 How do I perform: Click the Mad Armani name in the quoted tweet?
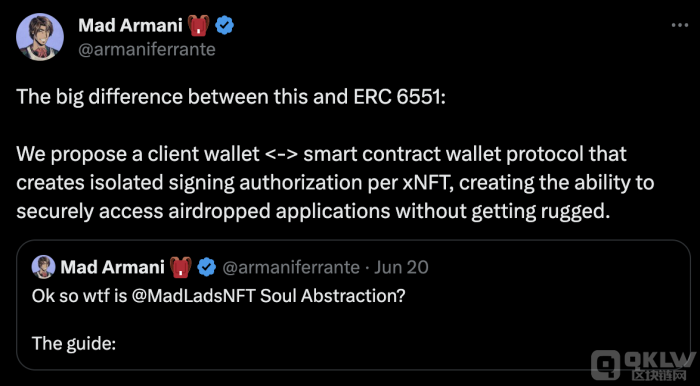click(x=112, y=267)
